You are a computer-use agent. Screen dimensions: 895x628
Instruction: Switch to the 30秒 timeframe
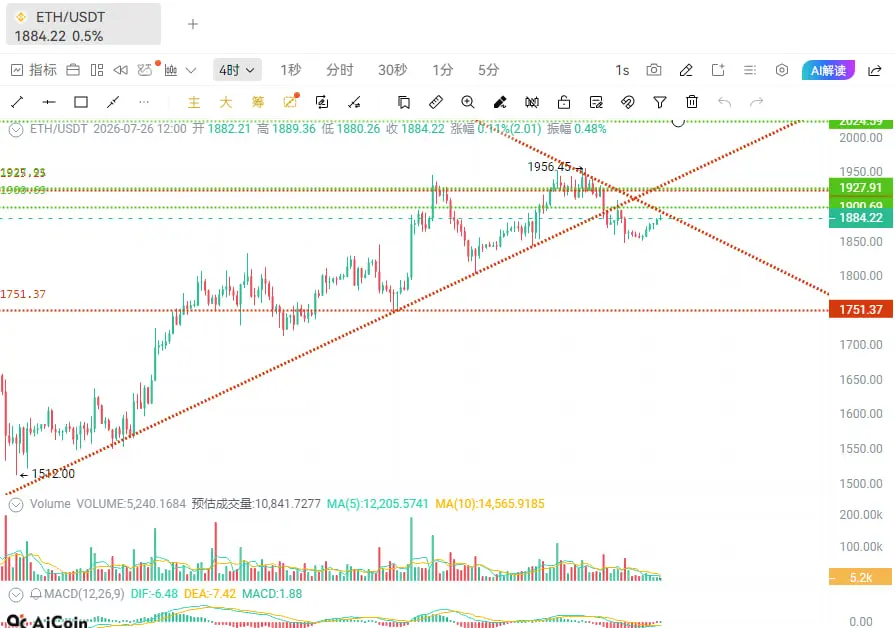(x=392, y=70)
